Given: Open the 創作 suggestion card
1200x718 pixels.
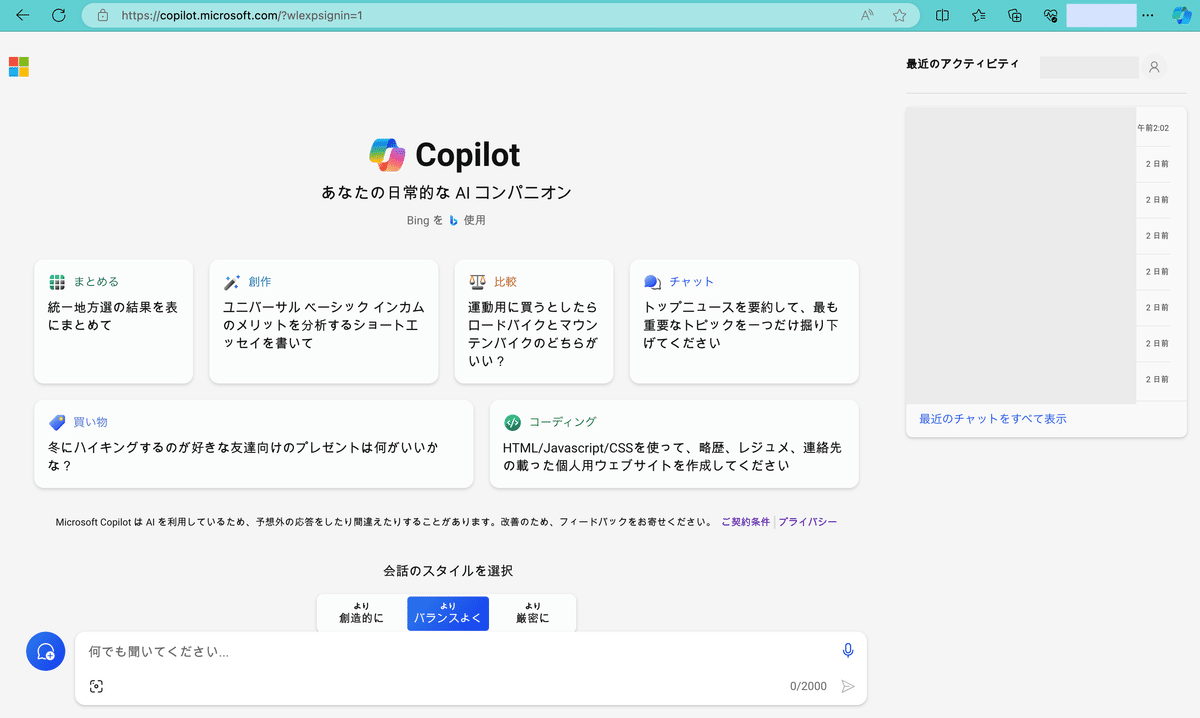Looking at the screenshot, I should pos(324,321).
